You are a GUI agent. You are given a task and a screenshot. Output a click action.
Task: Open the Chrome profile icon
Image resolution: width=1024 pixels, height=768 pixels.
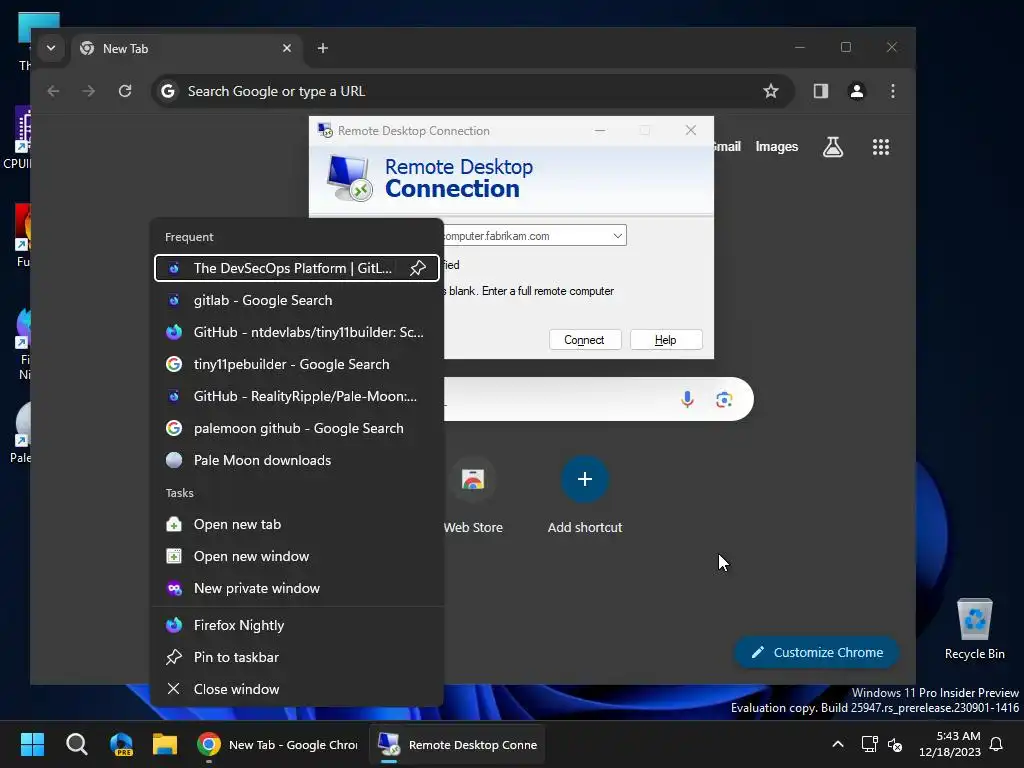[857, 91]
